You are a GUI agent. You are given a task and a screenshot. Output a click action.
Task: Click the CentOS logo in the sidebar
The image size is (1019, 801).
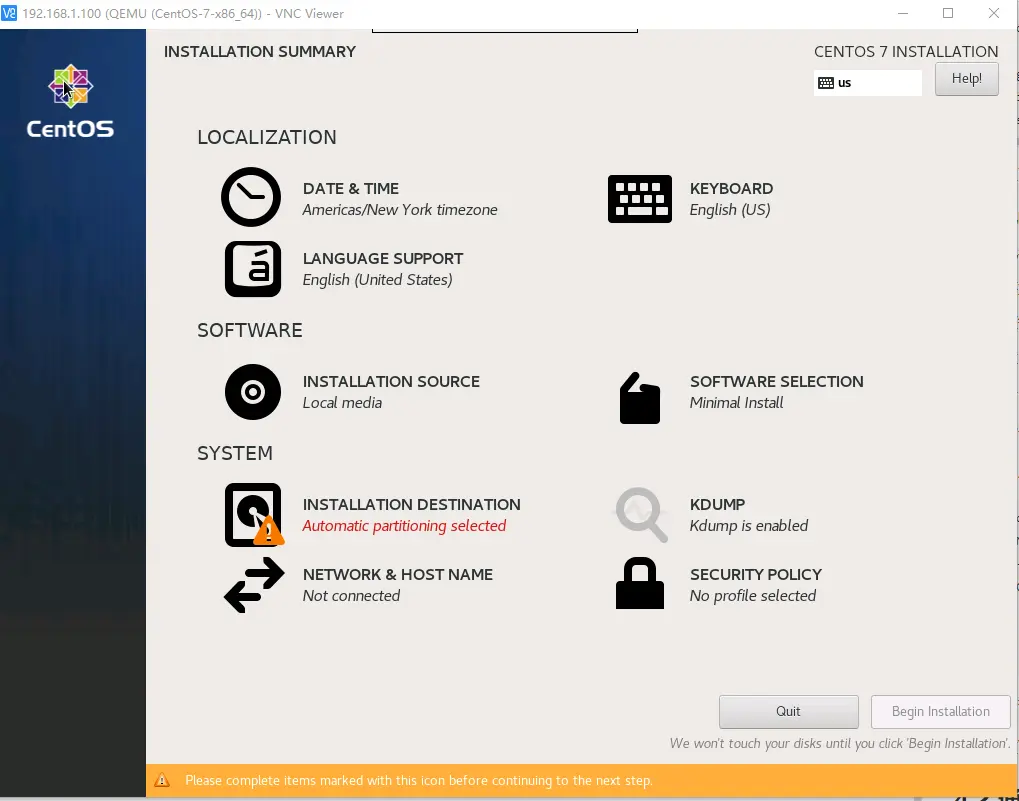(x=70, y=101)
